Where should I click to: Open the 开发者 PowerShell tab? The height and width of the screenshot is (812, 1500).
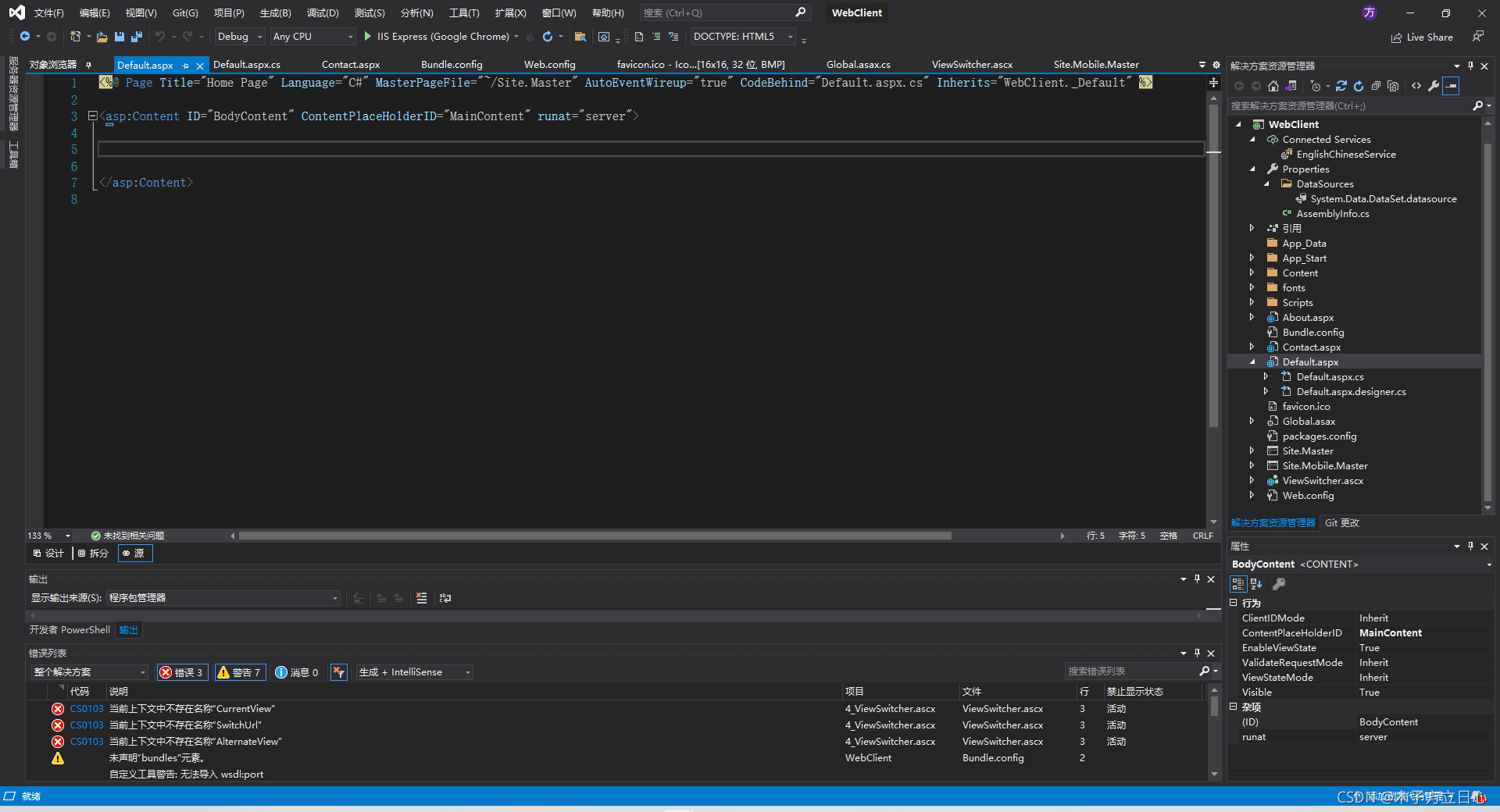(x=70, y=630)
